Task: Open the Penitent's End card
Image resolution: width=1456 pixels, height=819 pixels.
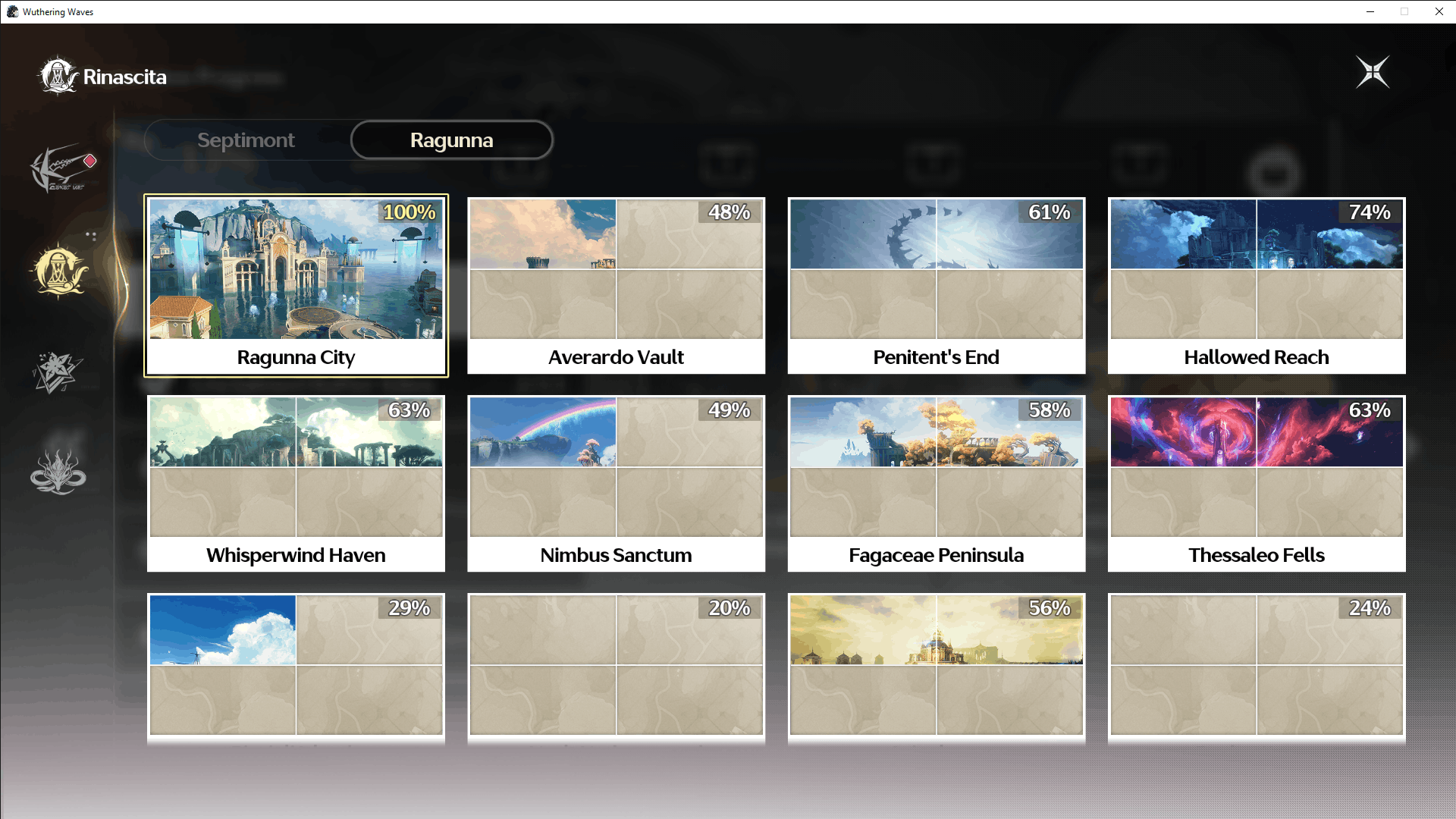Action: pos(937,285)
